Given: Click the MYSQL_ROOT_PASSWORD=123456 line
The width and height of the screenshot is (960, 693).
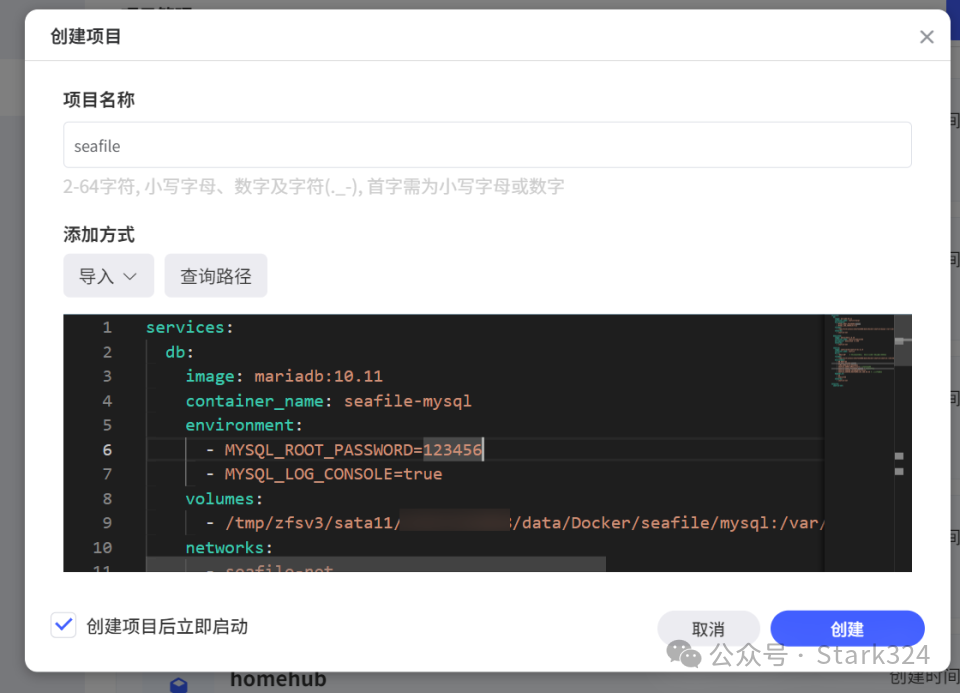Looking at the screenshot, I should click(344, 450).
